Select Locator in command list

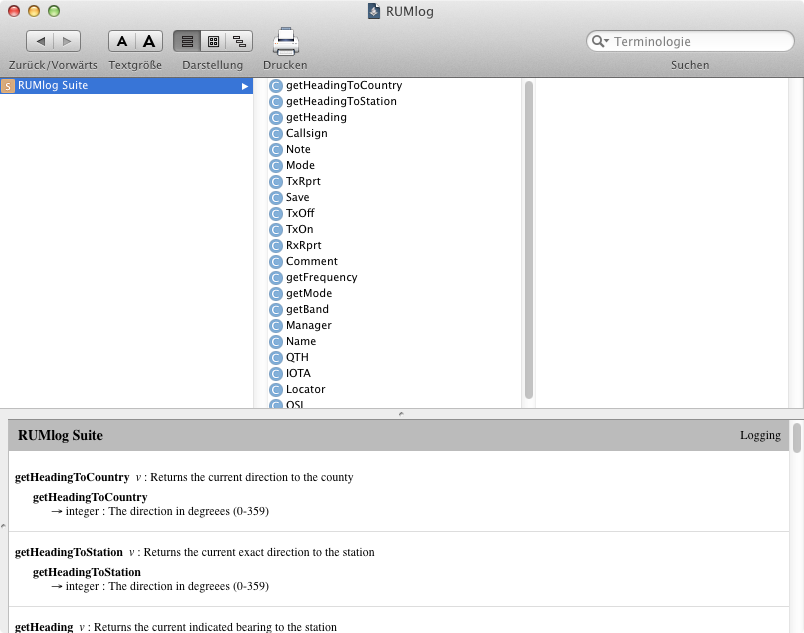point(306,389)
